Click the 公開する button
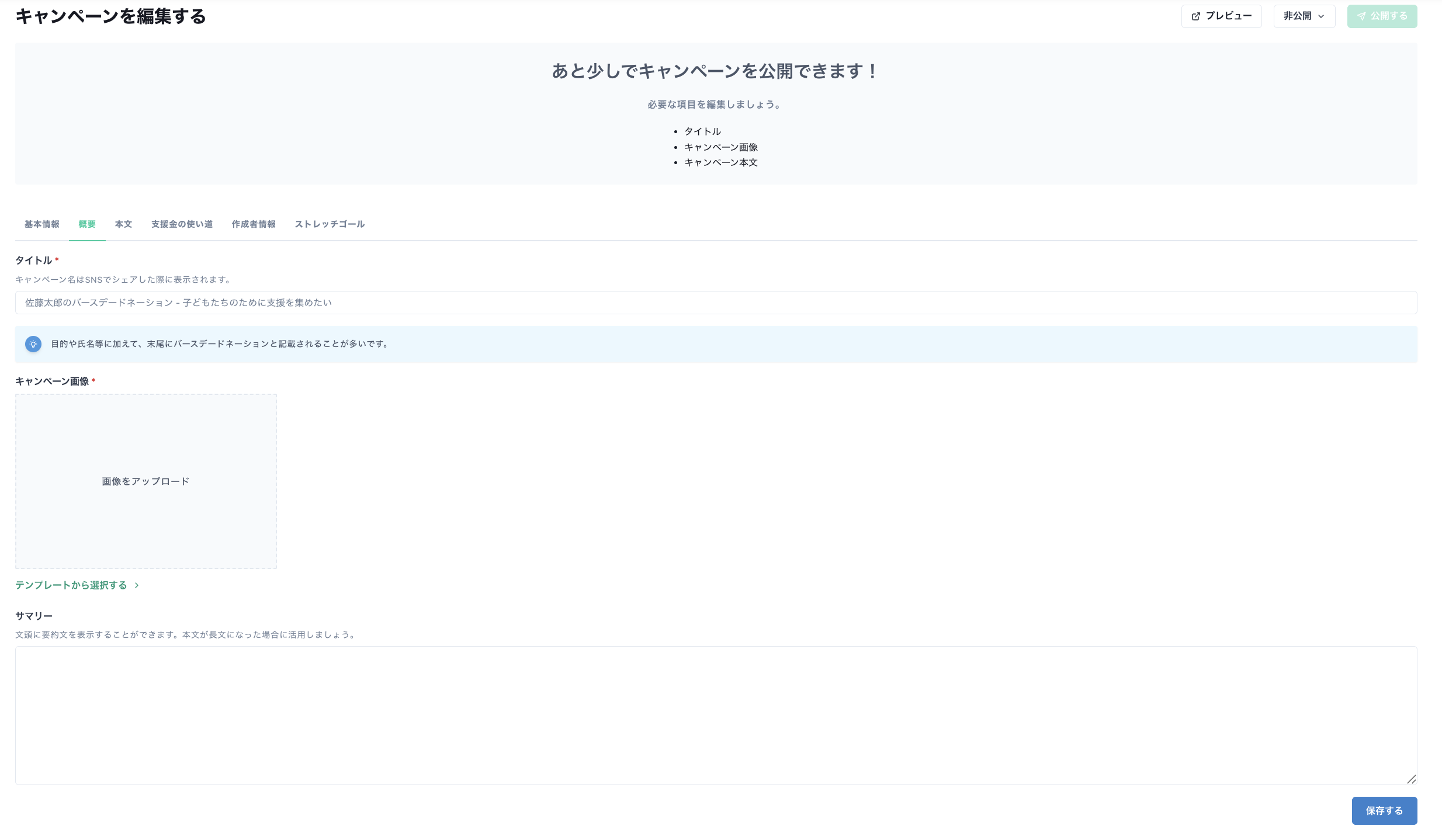Viewport: 1442px width, 840px height. (x=1382, y=16)
